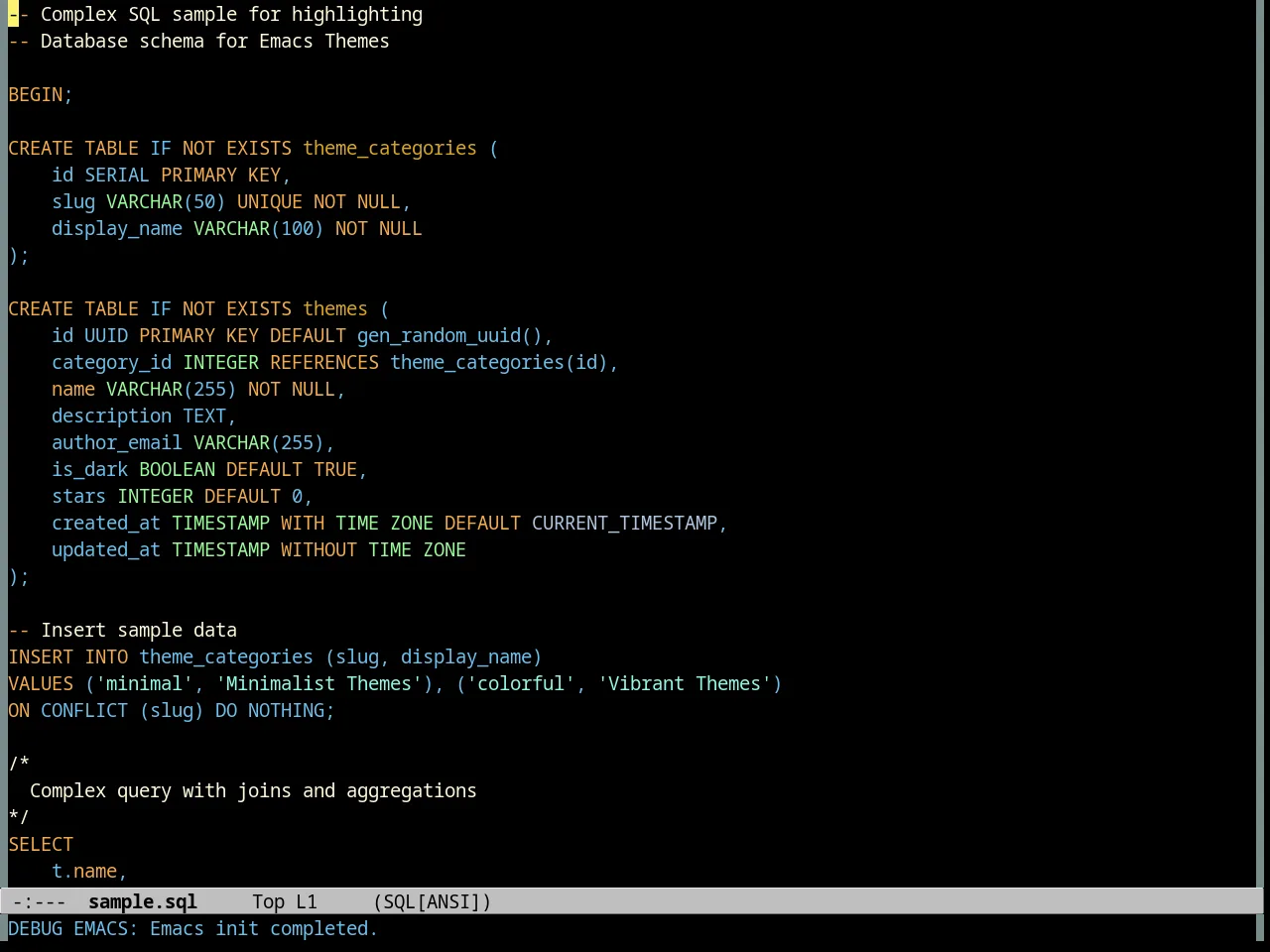Click VARCHAR(100) on the display_name line
This screenshot has width=1270, height=952.
pyautogui.click(x=258, y=228)
